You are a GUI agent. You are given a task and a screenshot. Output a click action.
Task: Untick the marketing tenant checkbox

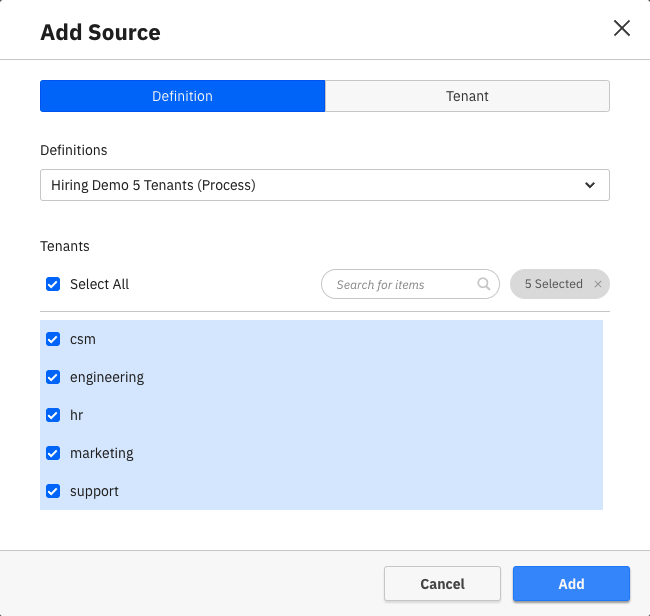point(54,453)
